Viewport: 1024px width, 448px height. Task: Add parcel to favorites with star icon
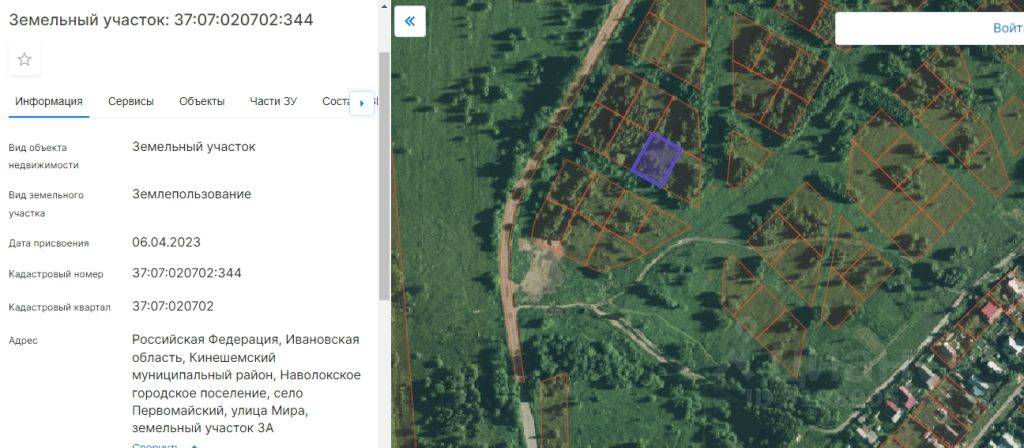(x=24, y=60)
